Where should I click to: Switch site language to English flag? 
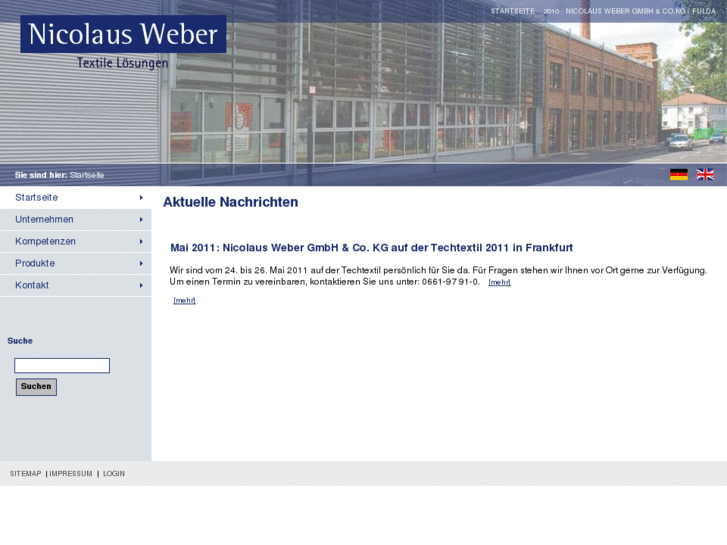[x=705, y=175]
